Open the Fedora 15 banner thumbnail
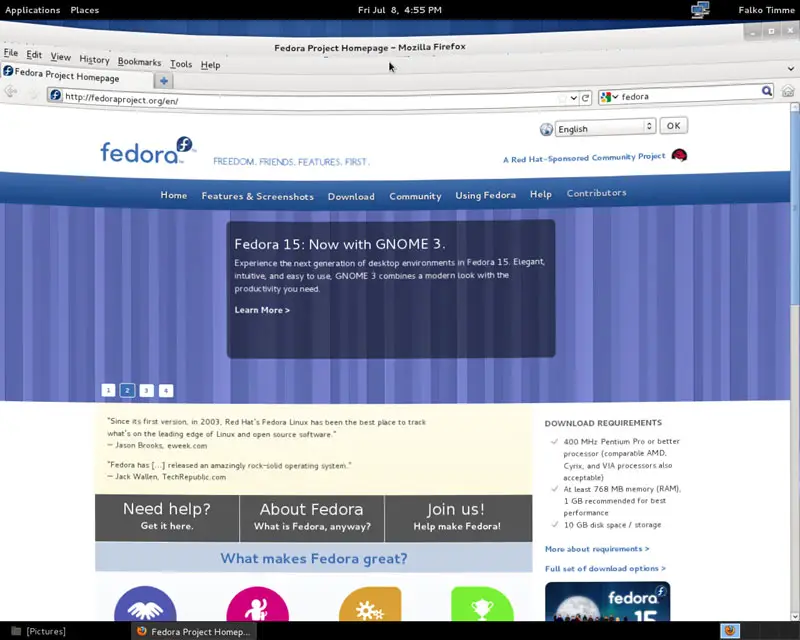 tap(607, 601)
